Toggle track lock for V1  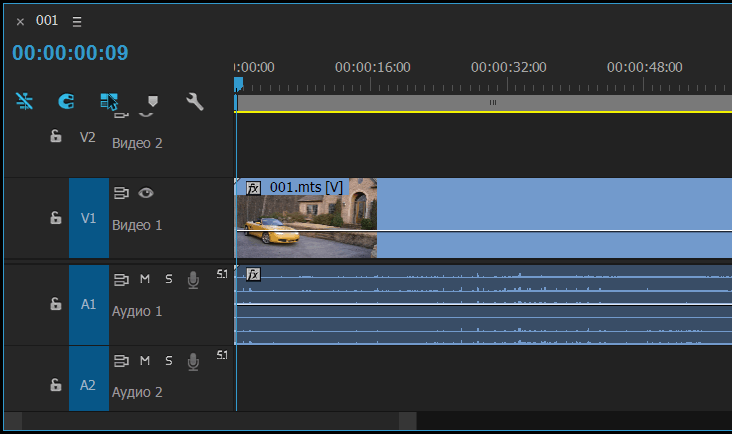(56, 217)
